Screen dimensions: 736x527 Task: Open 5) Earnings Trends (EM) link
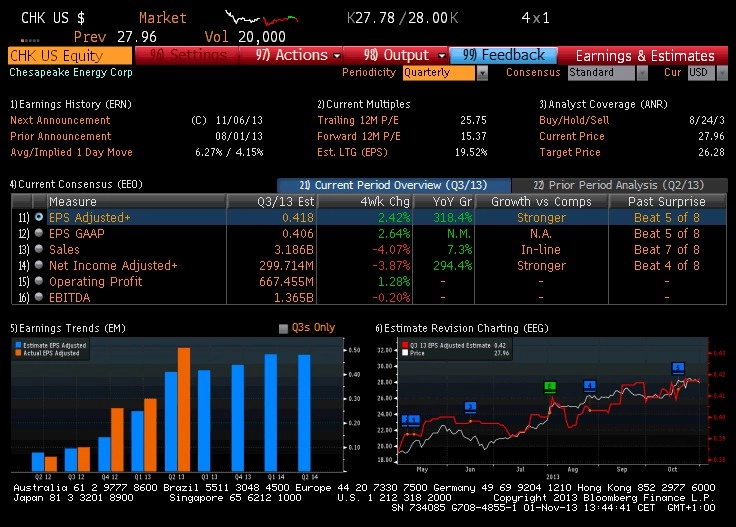pos(68,328)
